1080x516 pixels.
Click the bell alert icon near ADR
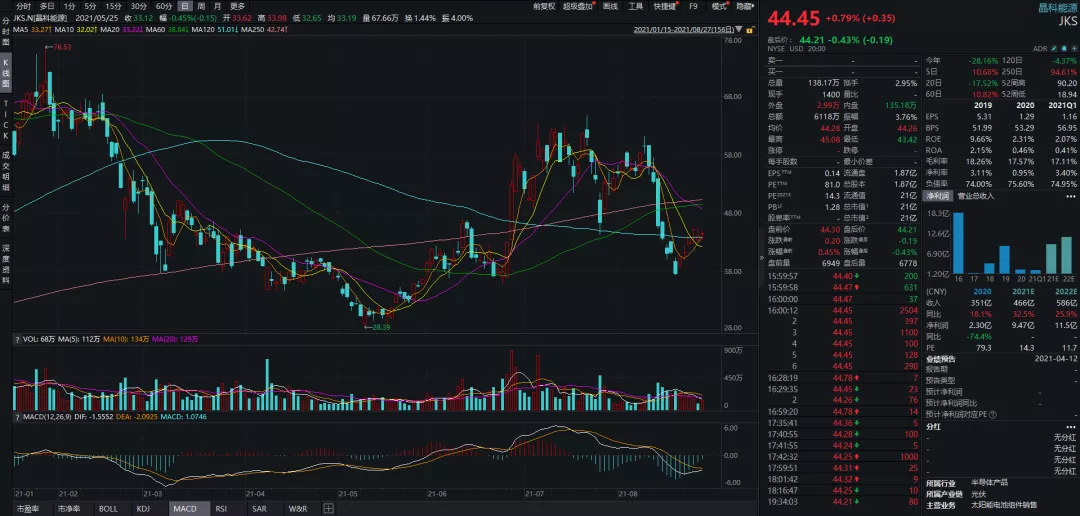[x=1062, y=47]
